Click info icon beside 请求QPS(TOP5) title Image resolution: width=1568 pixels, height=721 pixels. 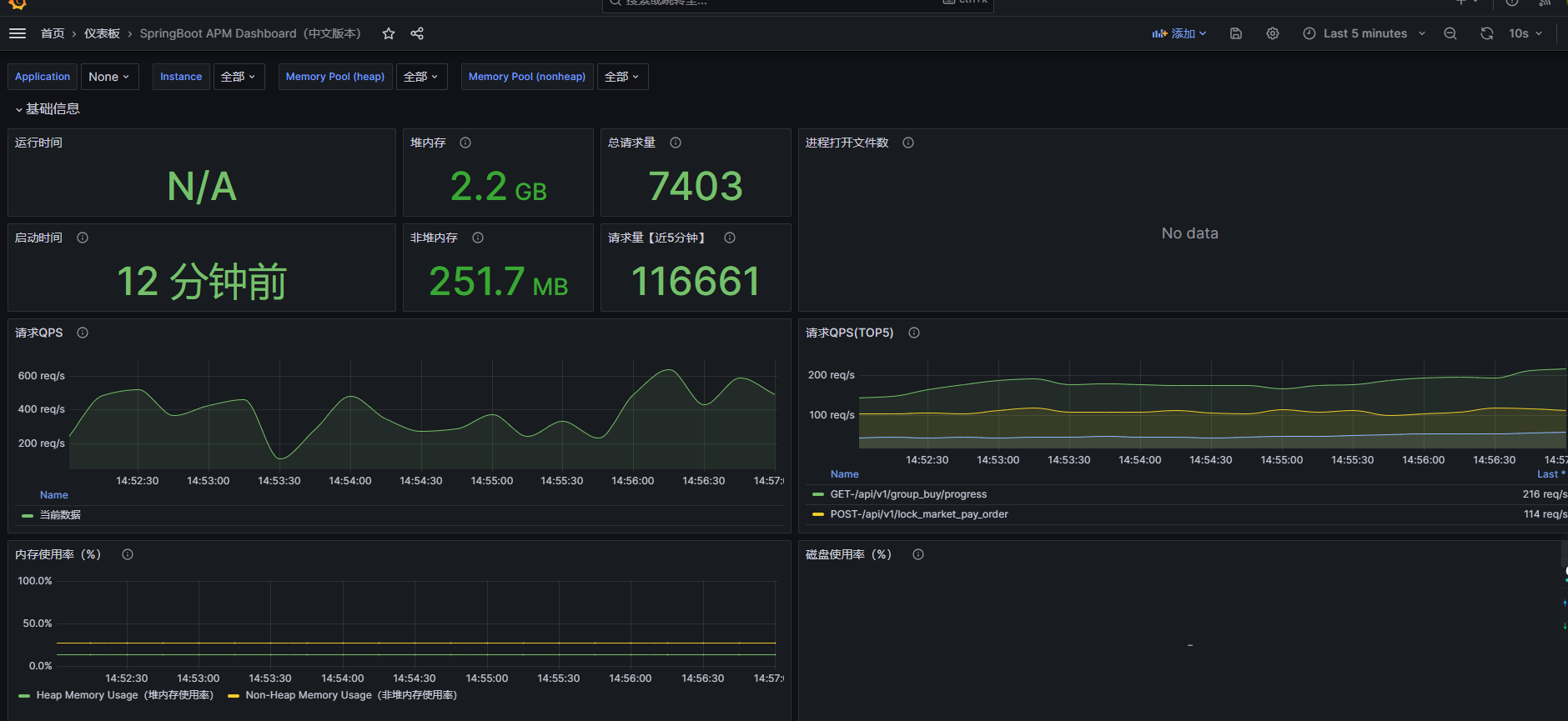(x=914, y=333)
